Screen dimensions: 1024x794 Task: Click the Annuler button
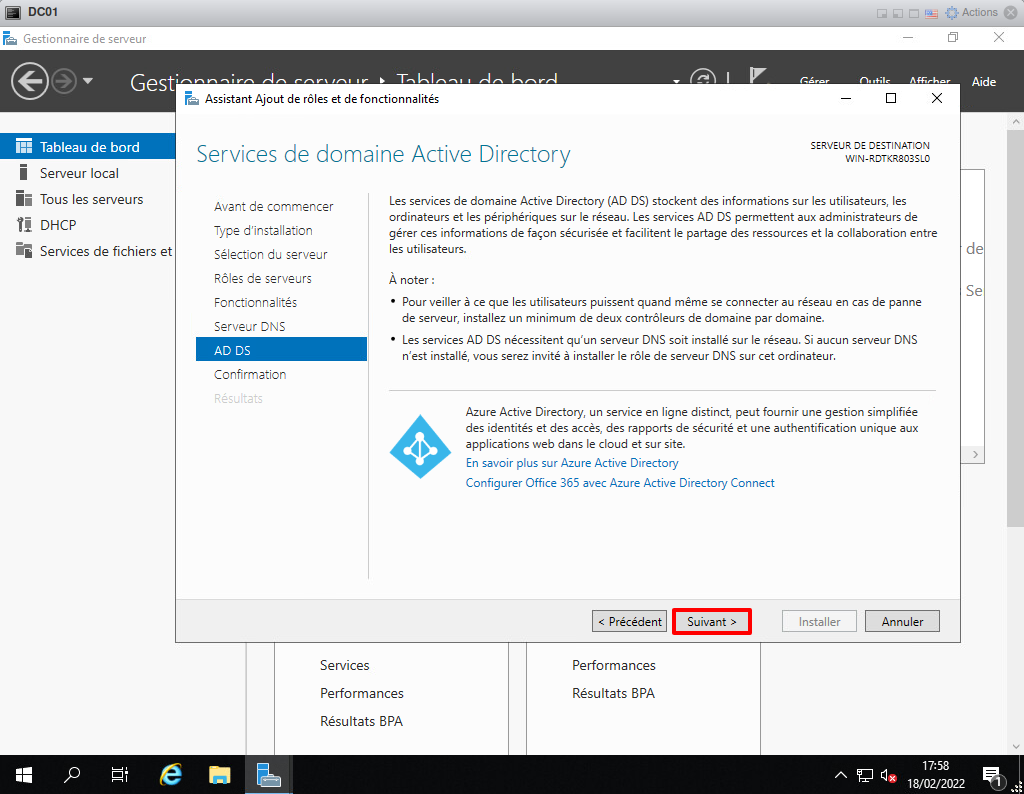[x=902, y=621]
